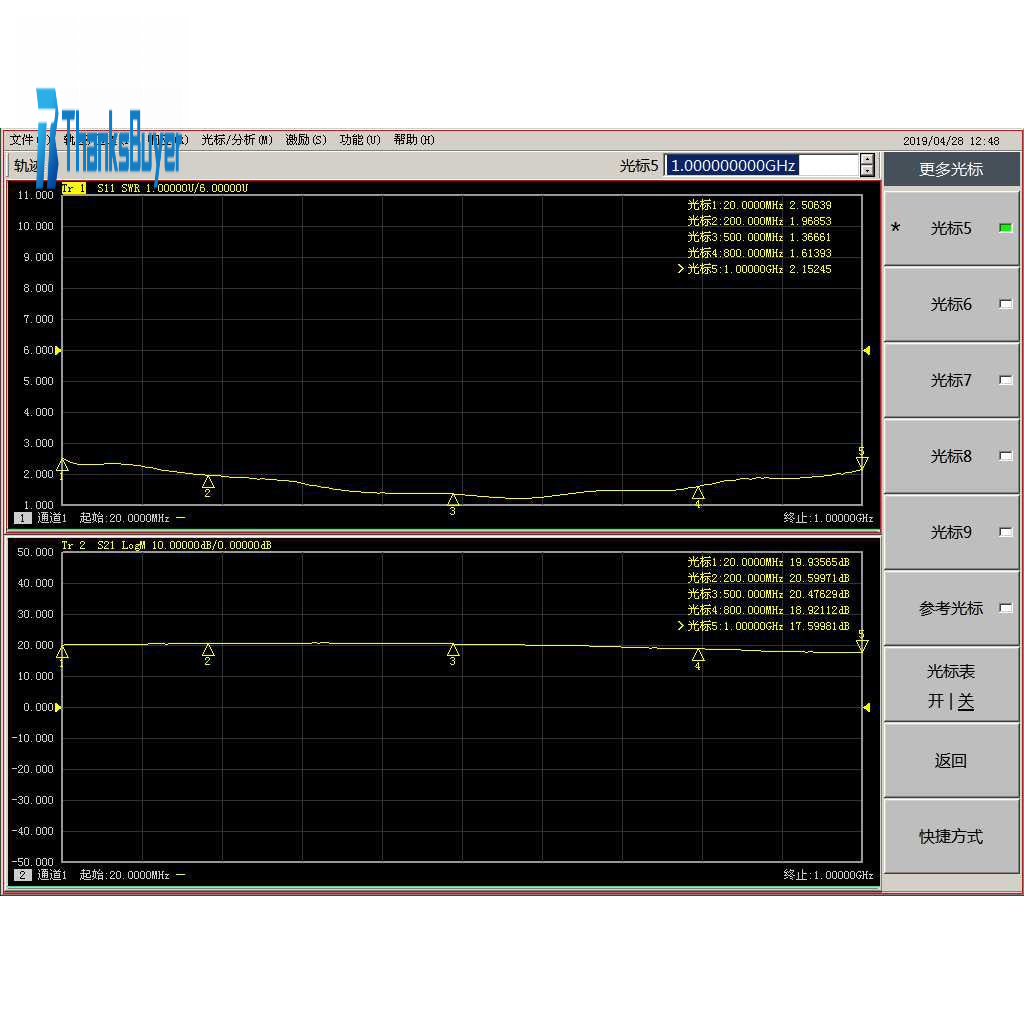Select marker 3 triangle on the S11 SWR trace
The image size is (1024, 1024).
click(453, 500)
